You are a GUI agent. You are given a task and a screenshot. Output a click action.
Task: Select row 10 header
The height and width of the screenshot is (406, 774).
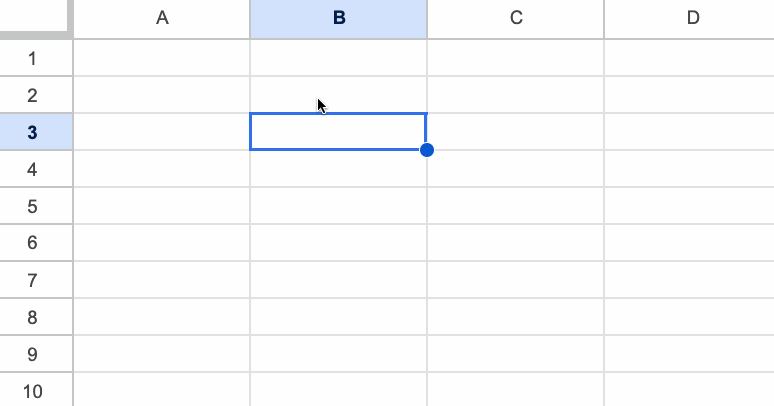(33, 391)
